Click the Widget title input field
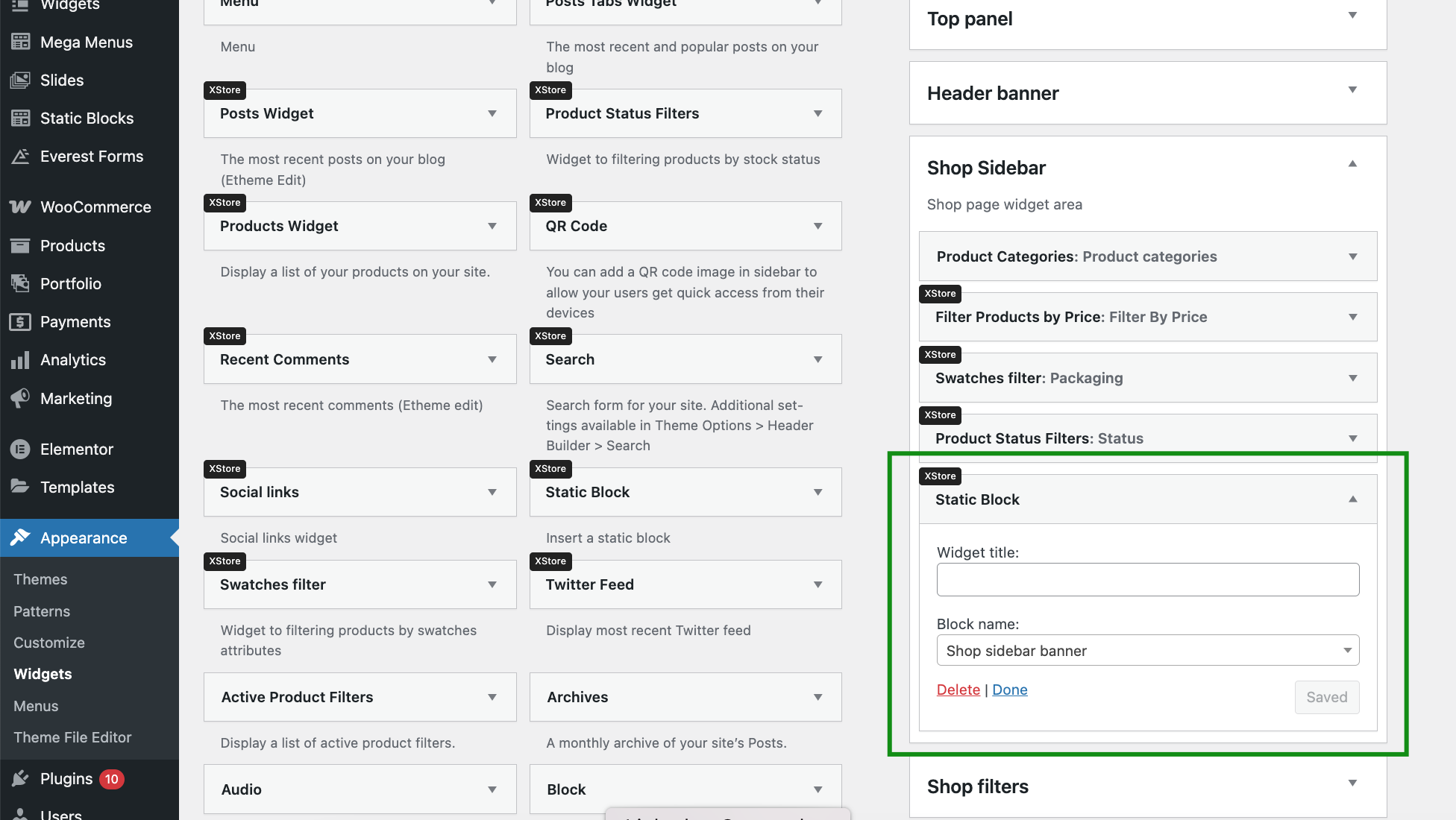The image size is (1456, 820). pos(1148,579)
